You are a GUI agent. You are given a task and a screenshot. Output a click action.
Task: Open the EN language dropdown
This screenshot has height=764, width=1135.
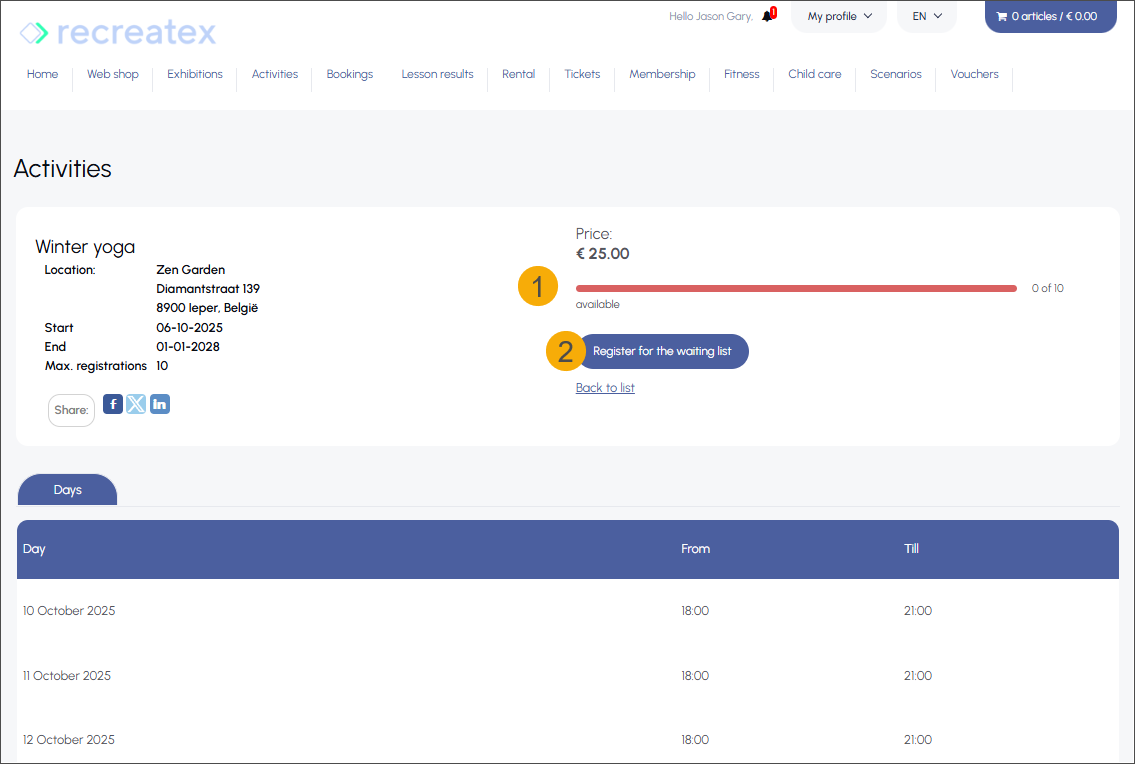pyautogui.click(x=927, y=16)
